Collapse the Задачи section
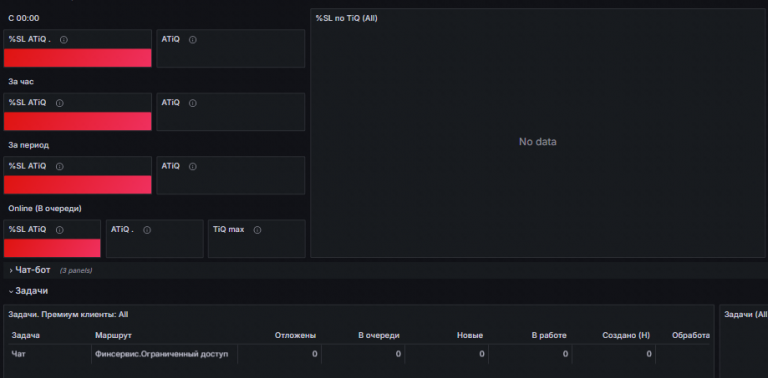 (29, 291)
